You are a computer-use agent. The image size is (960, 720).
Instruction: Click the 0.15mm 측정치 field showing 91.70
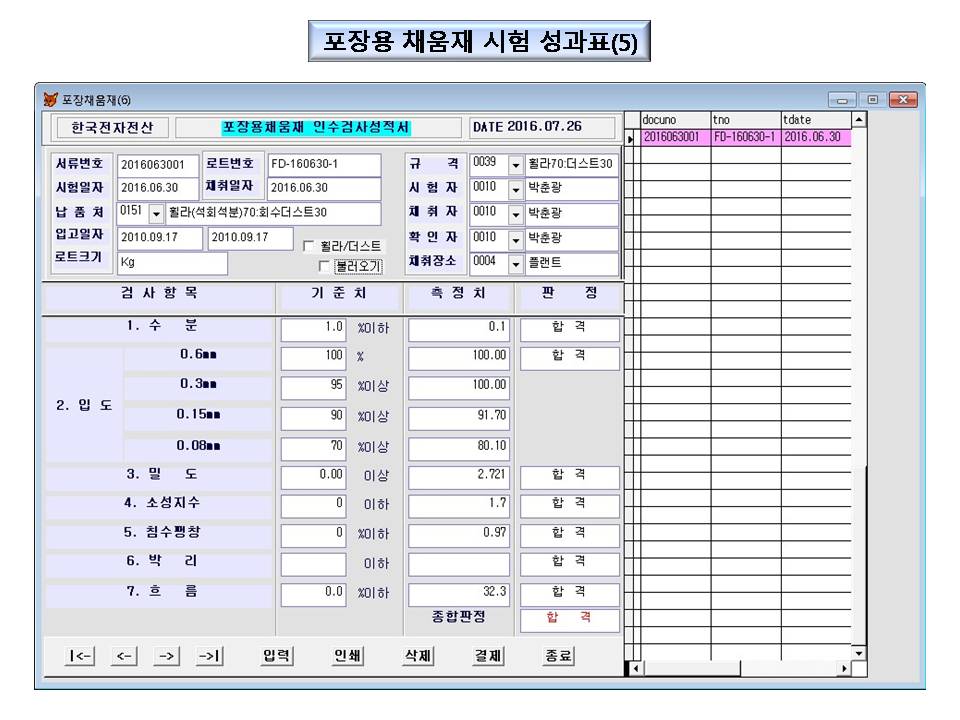[x=459, y=418]
